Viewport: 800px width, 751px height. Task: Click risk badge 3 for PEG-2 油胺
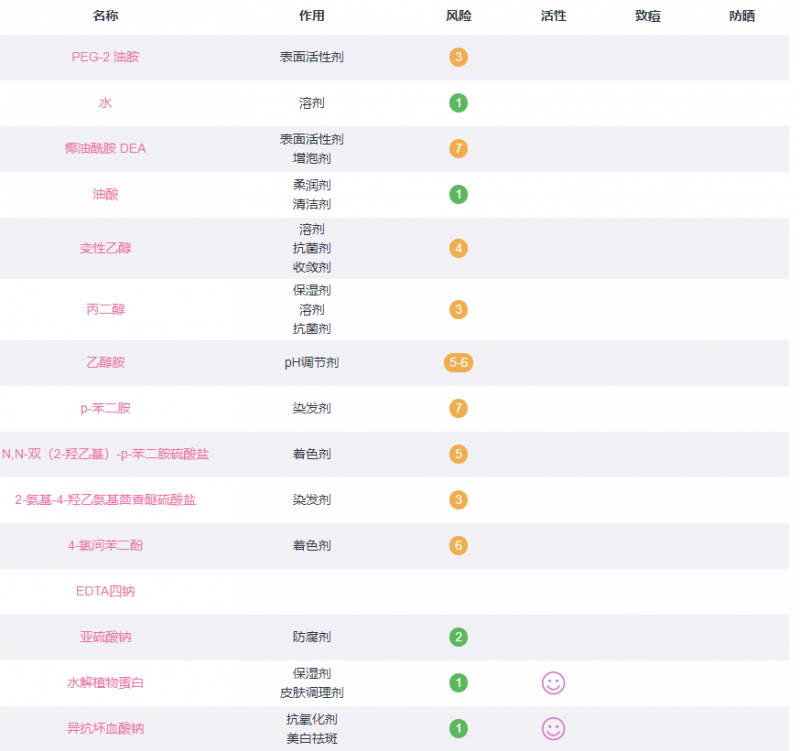(x=458, y=57)
